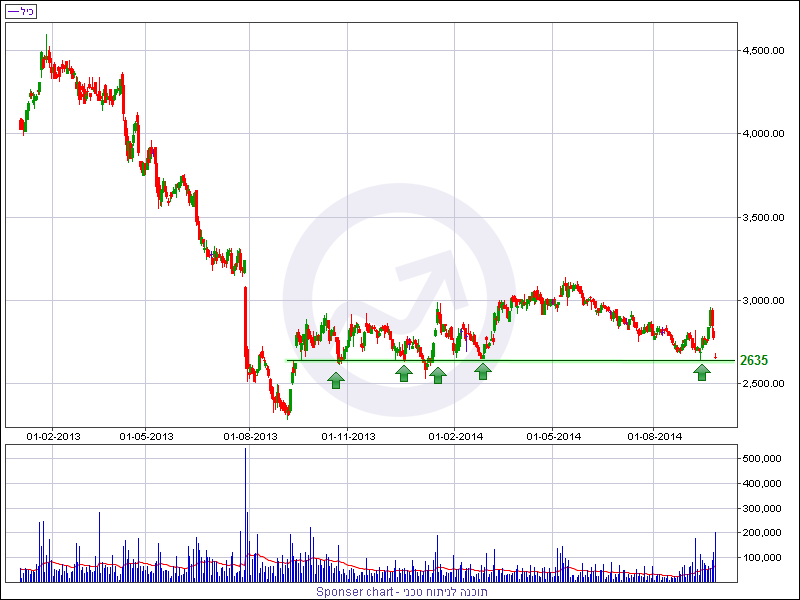Click the green 2635 support level label
Image resolution: width=800 pixels, height=600 pixels.
(x=753, y=361)
